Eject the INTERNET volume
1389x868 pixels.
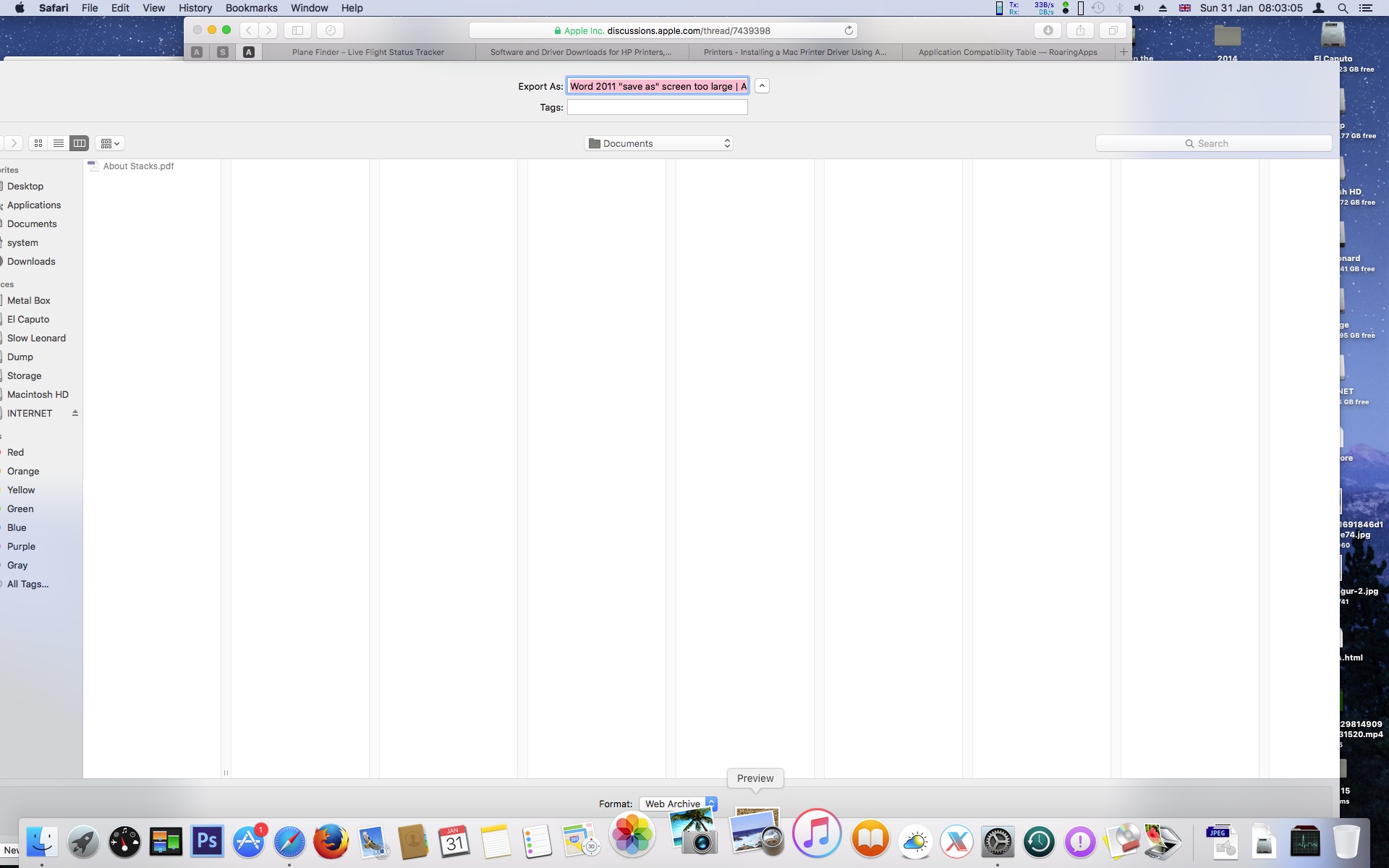pos(75,413)
